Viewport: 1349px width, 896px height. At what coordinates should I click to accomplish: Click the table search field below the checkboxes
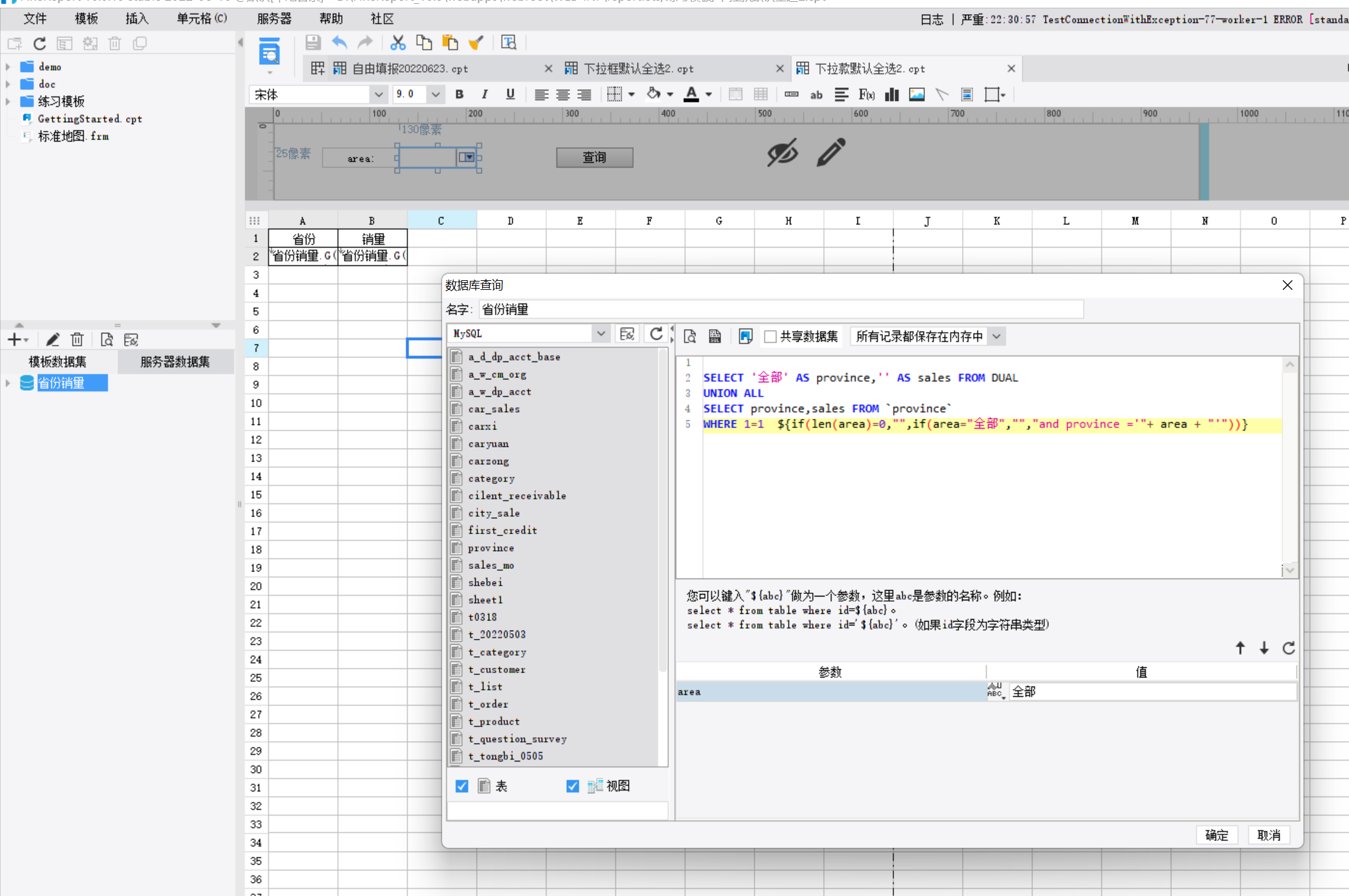tap(557, 811)
